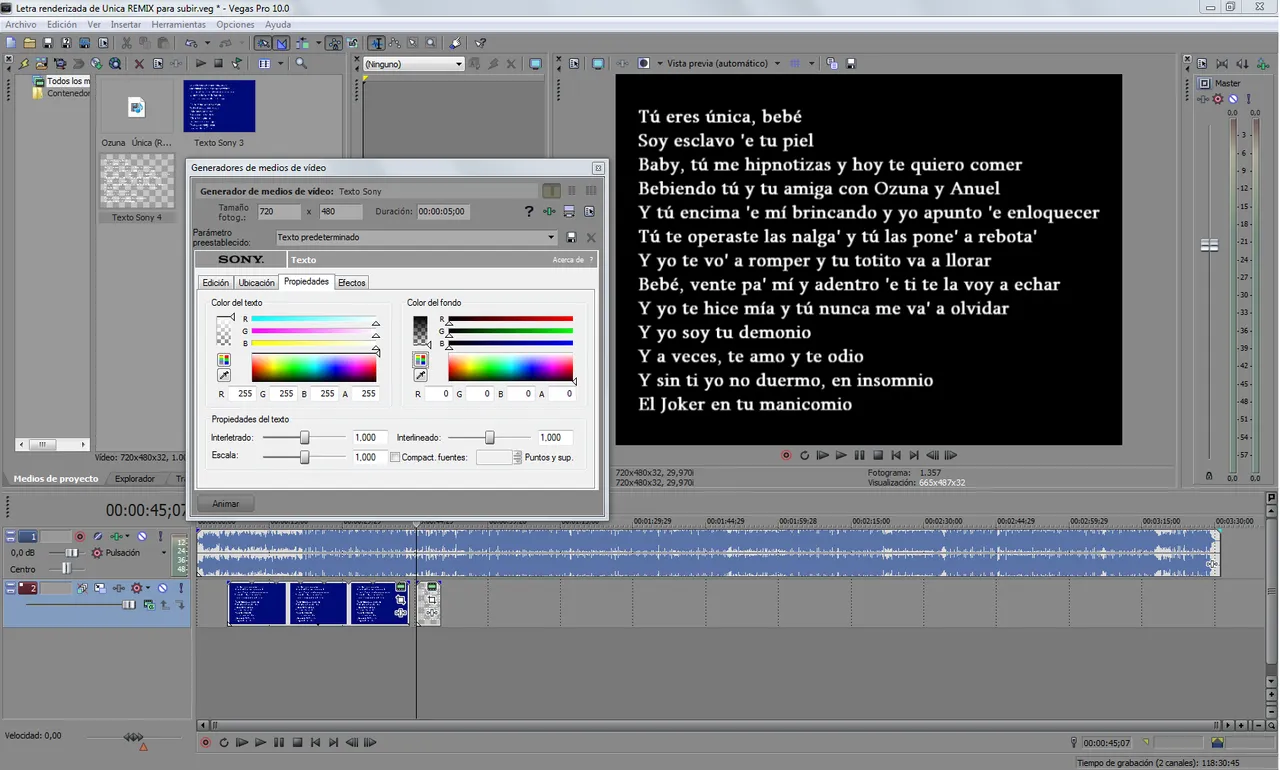Click the Save project icon in the main toolbar
1280x770 pixels.
[48, 43]
